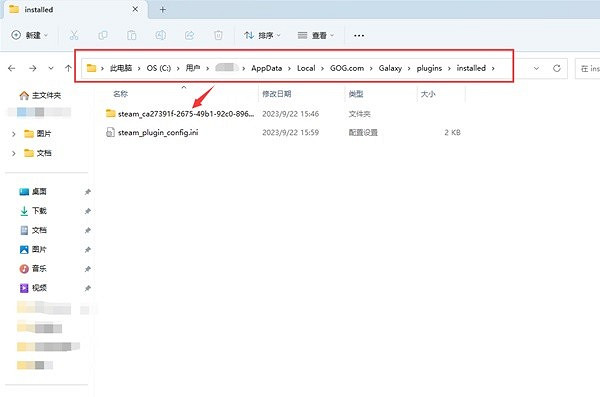
Task: Click the Paste clipboard icon
Action: pos(132,35)
